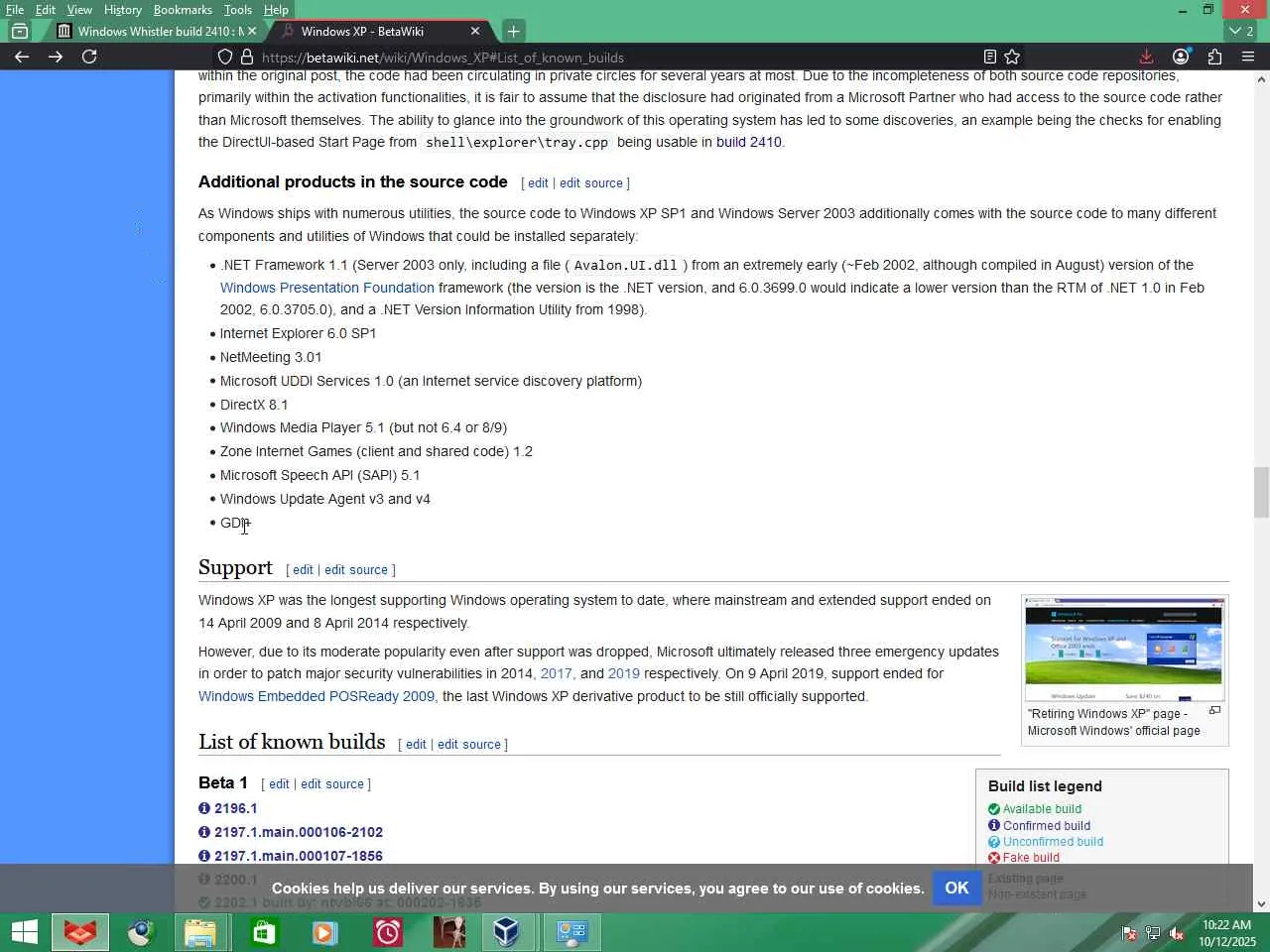Open VirtualBox from the taskbar
Image resolution: width=1270 pixels, height=952 pixels.
pos(507,932)
